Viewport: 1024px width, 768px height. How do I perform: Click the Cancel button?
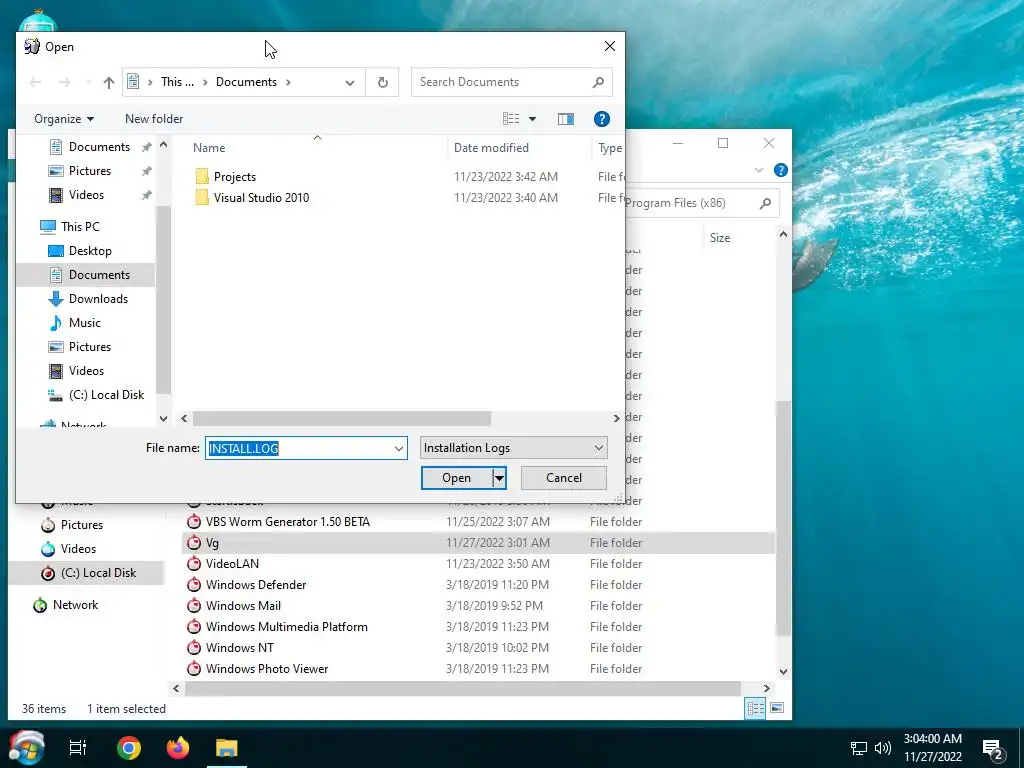click(x=564, y=478)
